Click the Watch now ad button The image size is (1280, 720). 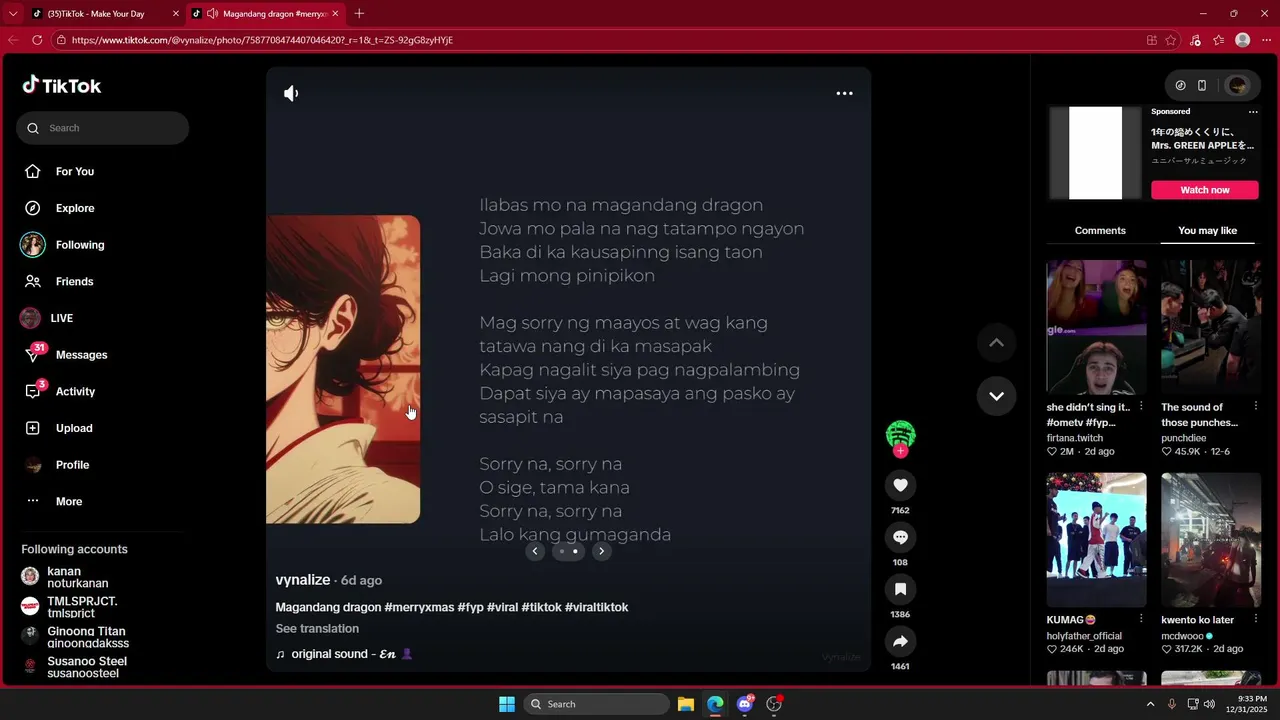click(1205, 190)
